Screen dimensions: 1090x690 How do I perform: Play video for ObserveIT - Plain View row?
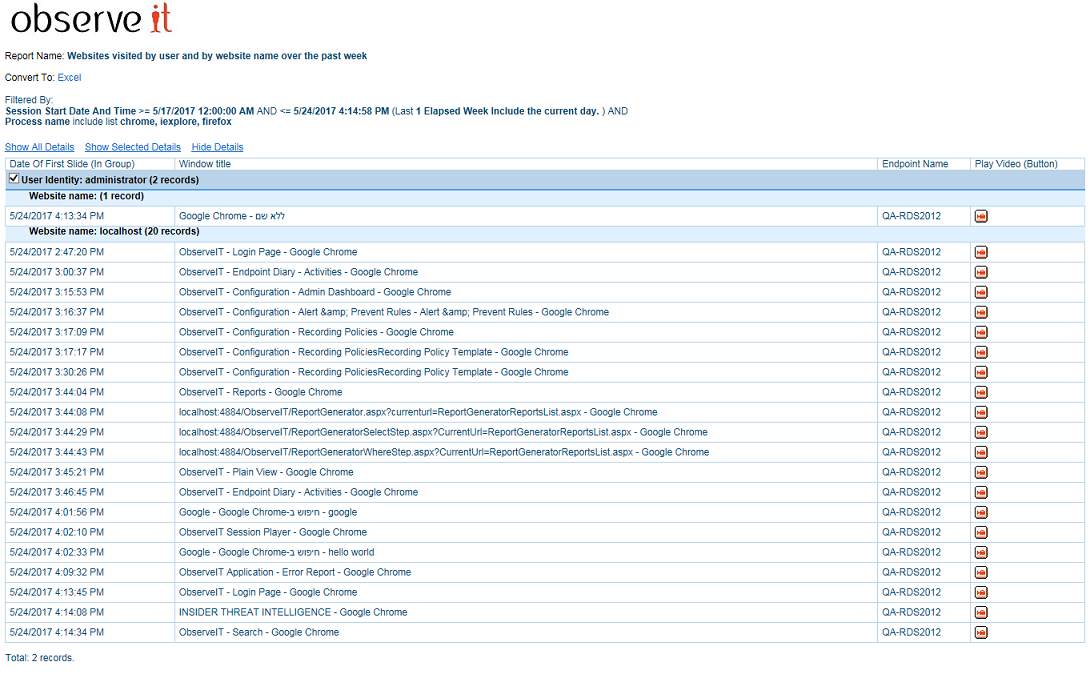[x=981, y=473]
